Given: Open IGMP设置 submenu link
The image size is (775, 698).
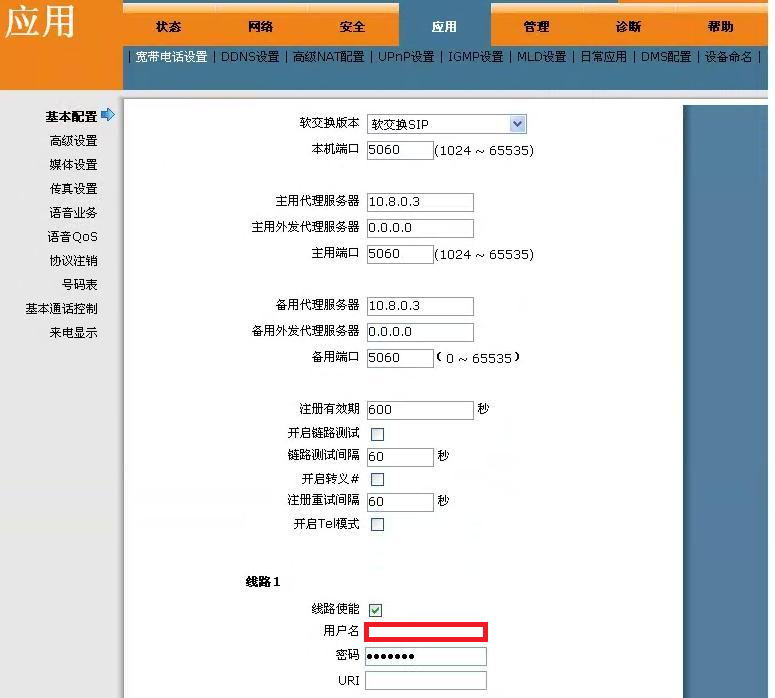Looking at the screenshot, I should pyautogui.click(x=476, y=57).
